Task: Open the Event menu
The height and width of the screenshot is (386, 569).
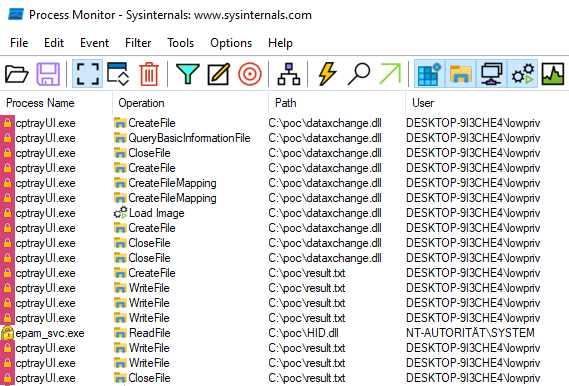Action: click(94, 43)
